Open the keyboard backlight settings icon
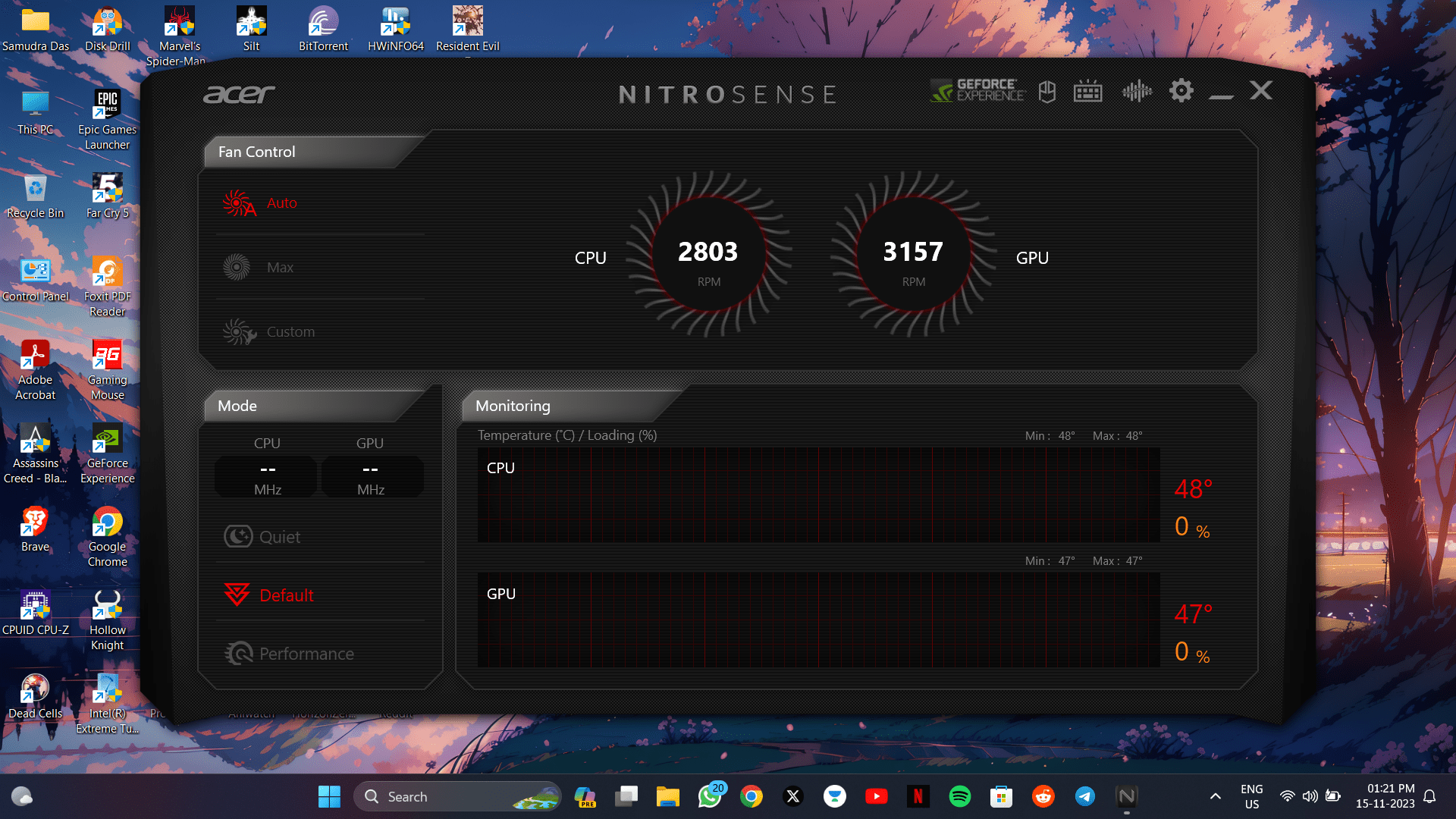This screenshot has width=1456, height=819. click(1087, 91)
